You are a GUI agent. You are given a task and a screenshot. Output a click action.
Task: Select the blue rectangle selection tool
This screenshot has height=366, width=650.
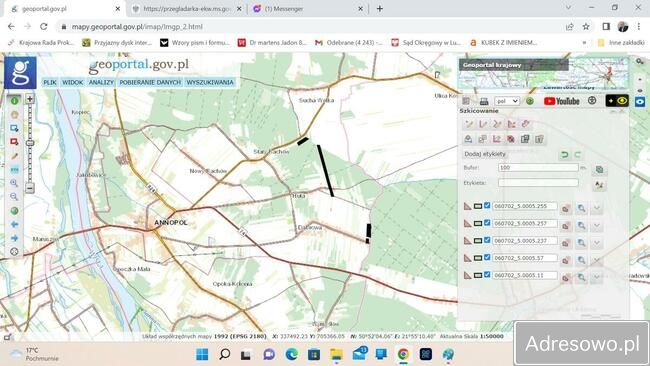point(15,128)
